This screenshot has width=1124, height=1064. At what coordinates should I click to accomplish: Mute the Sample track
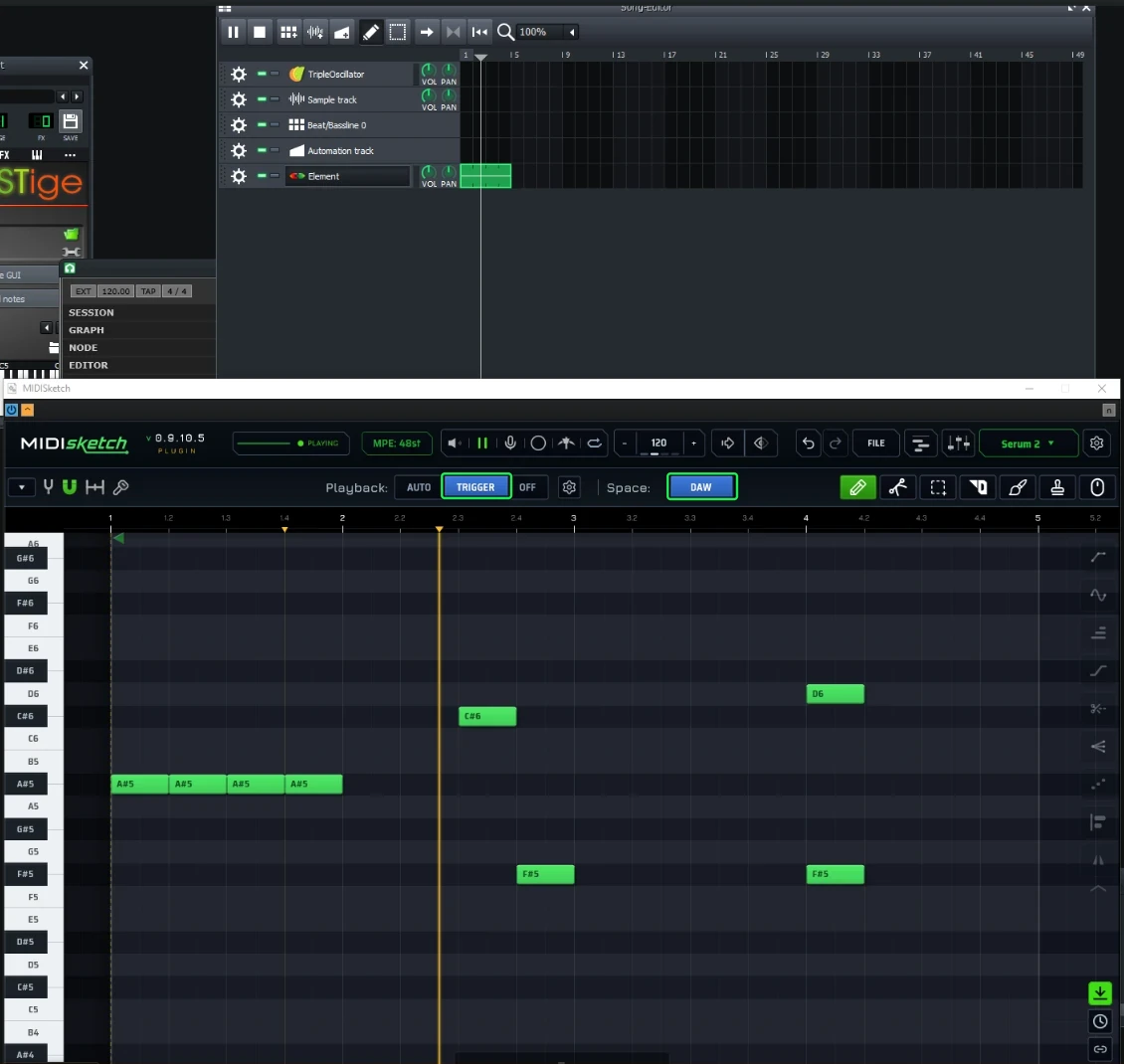coord(262,98)
